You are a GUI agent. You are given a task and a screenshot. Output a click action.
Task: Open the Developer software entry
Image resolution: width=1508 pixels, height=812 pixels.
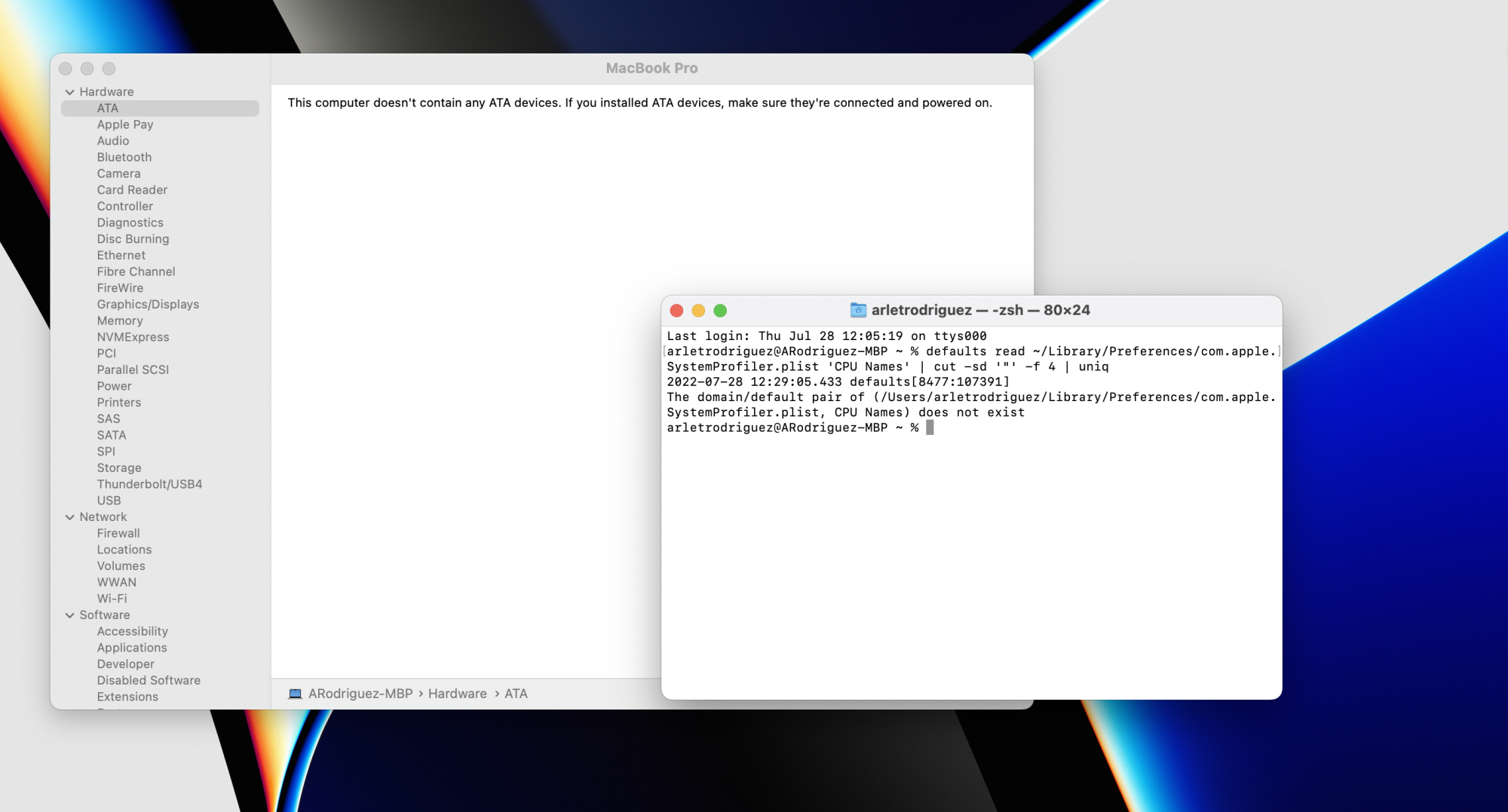point(125,664)
